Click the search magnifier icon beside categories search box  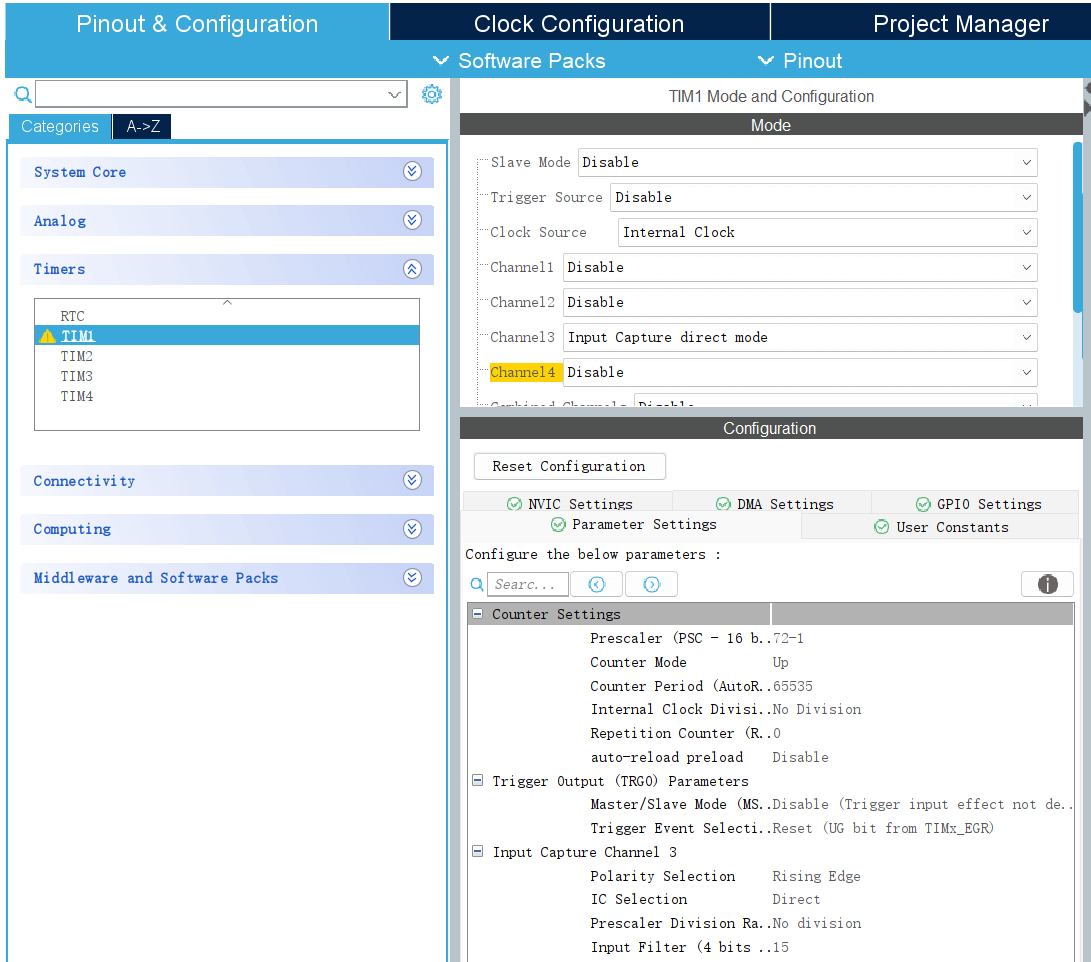click(23, 95)
